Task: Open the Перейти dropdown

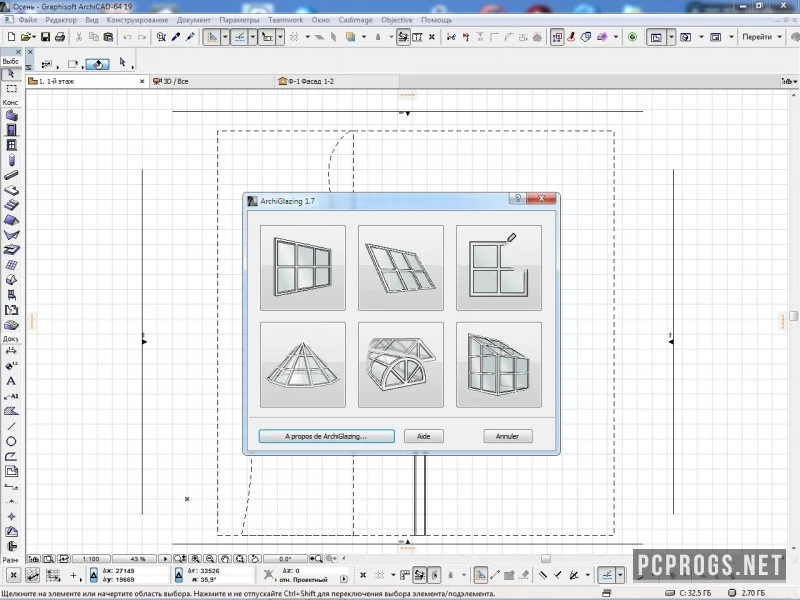Action: tap(761, 37)
